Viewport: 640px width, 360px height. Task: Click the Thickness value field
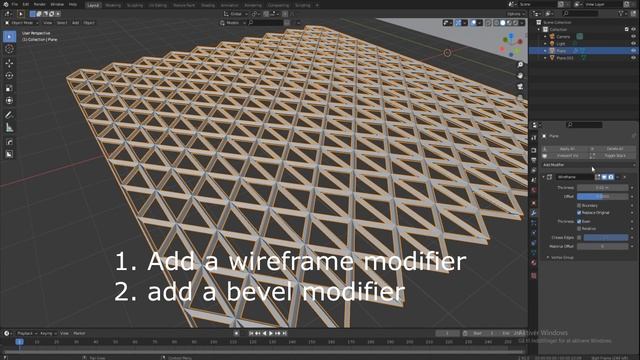602,188
